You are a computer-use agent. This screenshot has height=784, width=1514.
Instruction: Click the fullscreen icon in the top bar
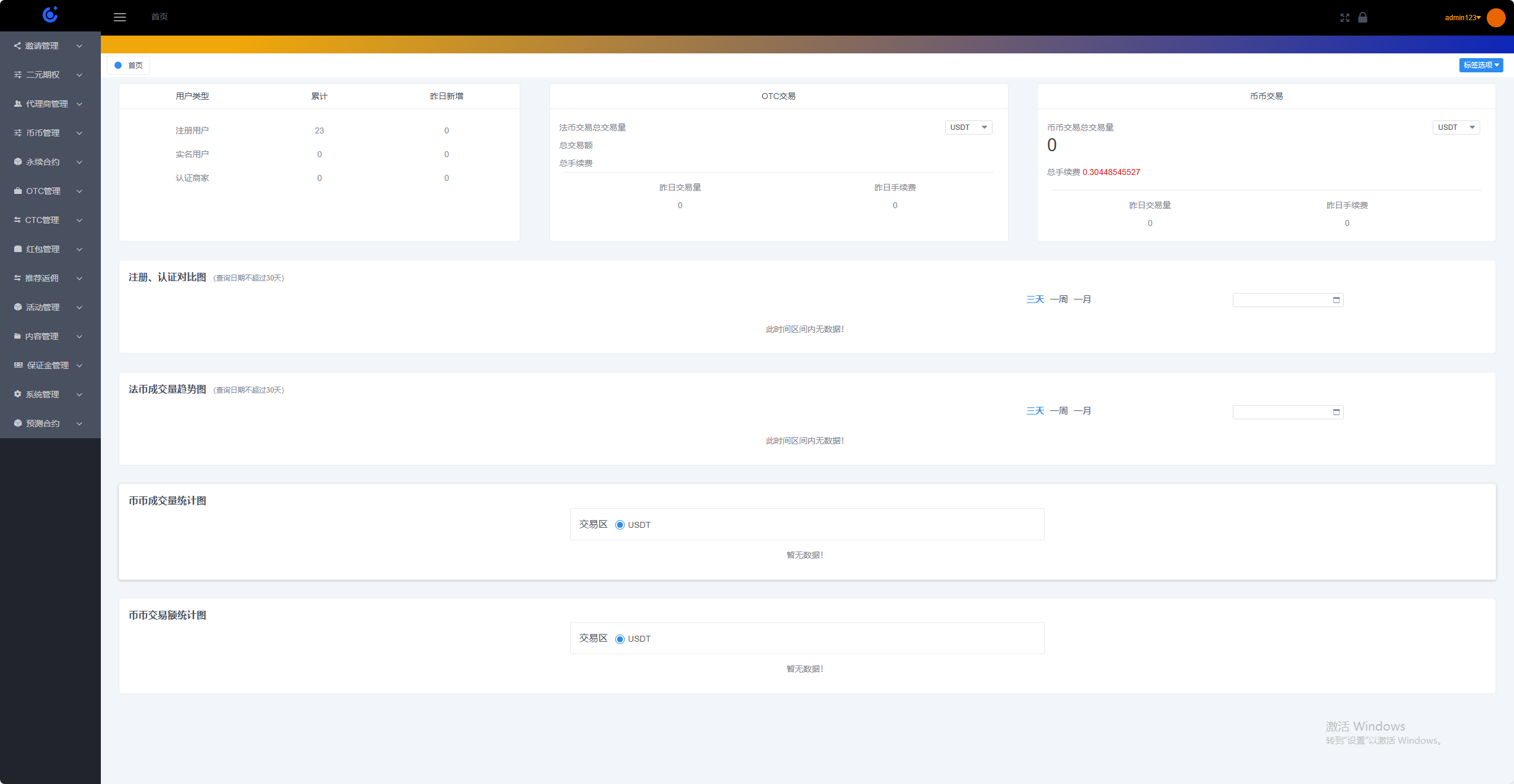(1344, 18)
